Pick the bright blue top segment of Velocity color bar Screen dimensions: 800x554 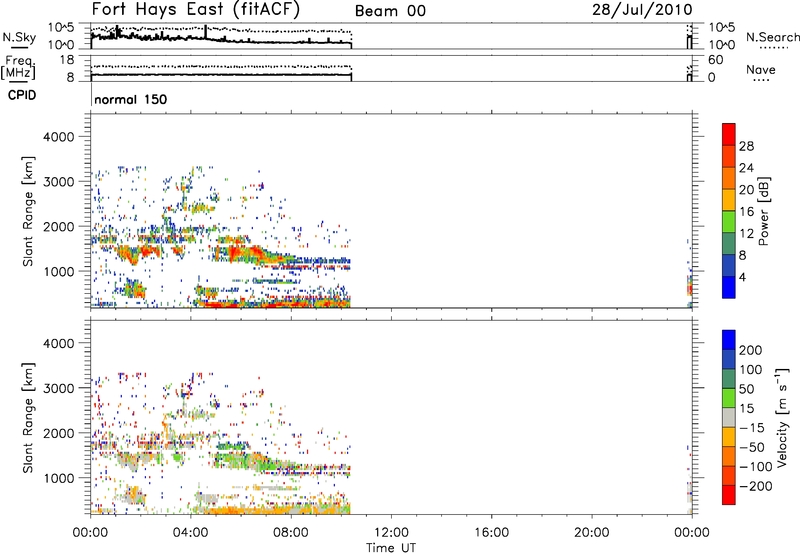tap(729, 340)
